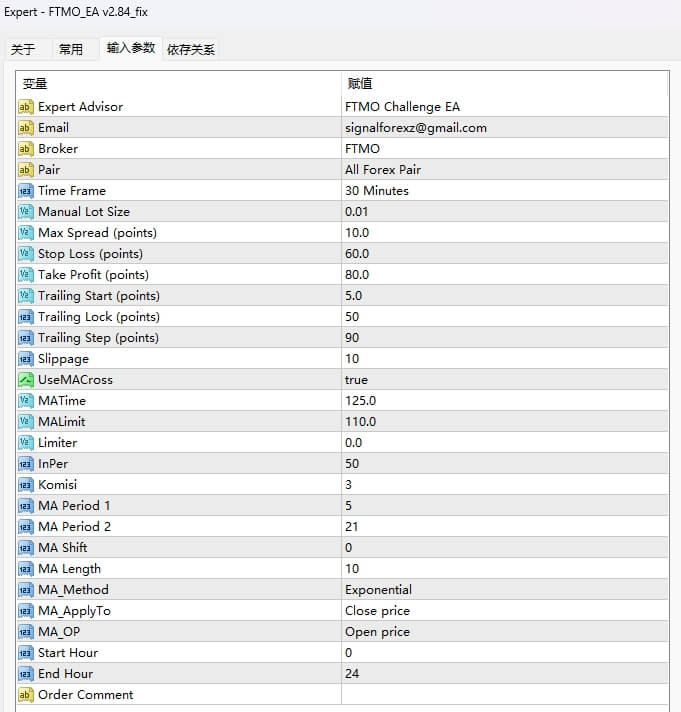Viewport: 681px width, 712px height.
Task: Click the string icon beside Pair
Action: pos(25,170)
